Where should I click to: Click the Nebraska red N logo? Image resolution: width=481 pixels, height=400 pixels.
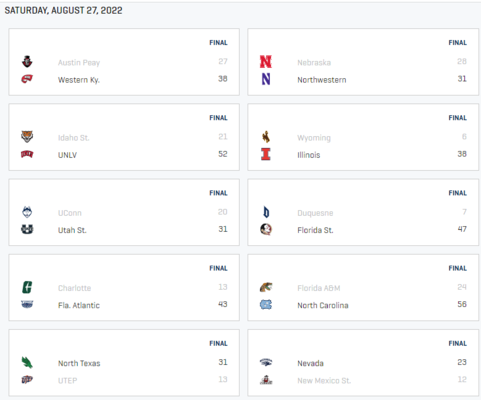266,62
